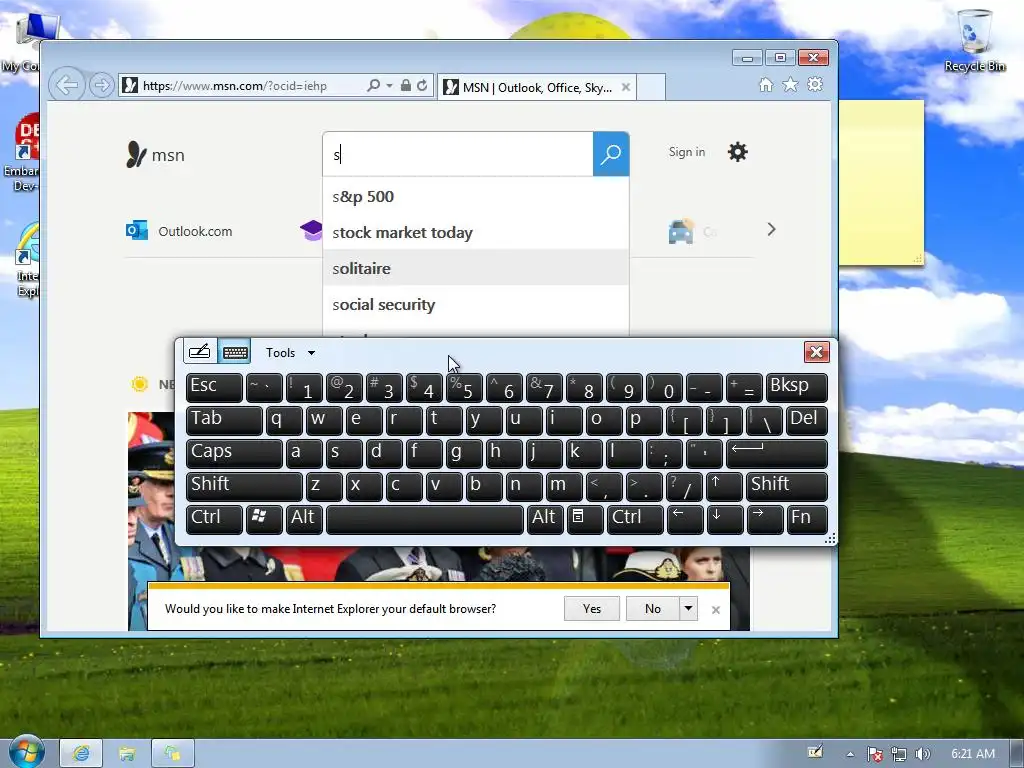Open Windows Explorer folder taskbar icon
Screen dimensions: 1024x768
pyautogui.click(x=127, y=753)
